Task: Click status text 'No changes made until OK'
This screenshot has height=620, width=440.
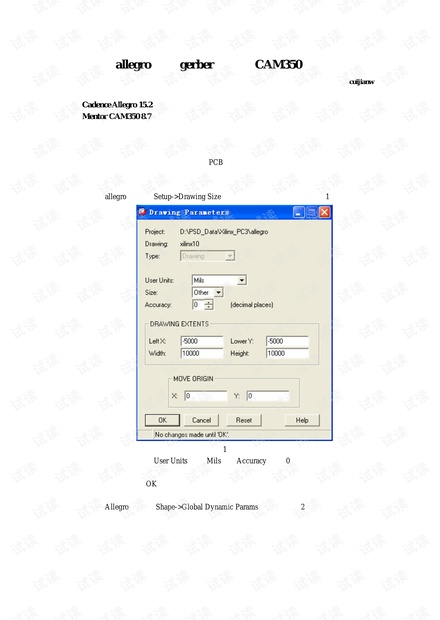Action: click(x=192, y=435)
